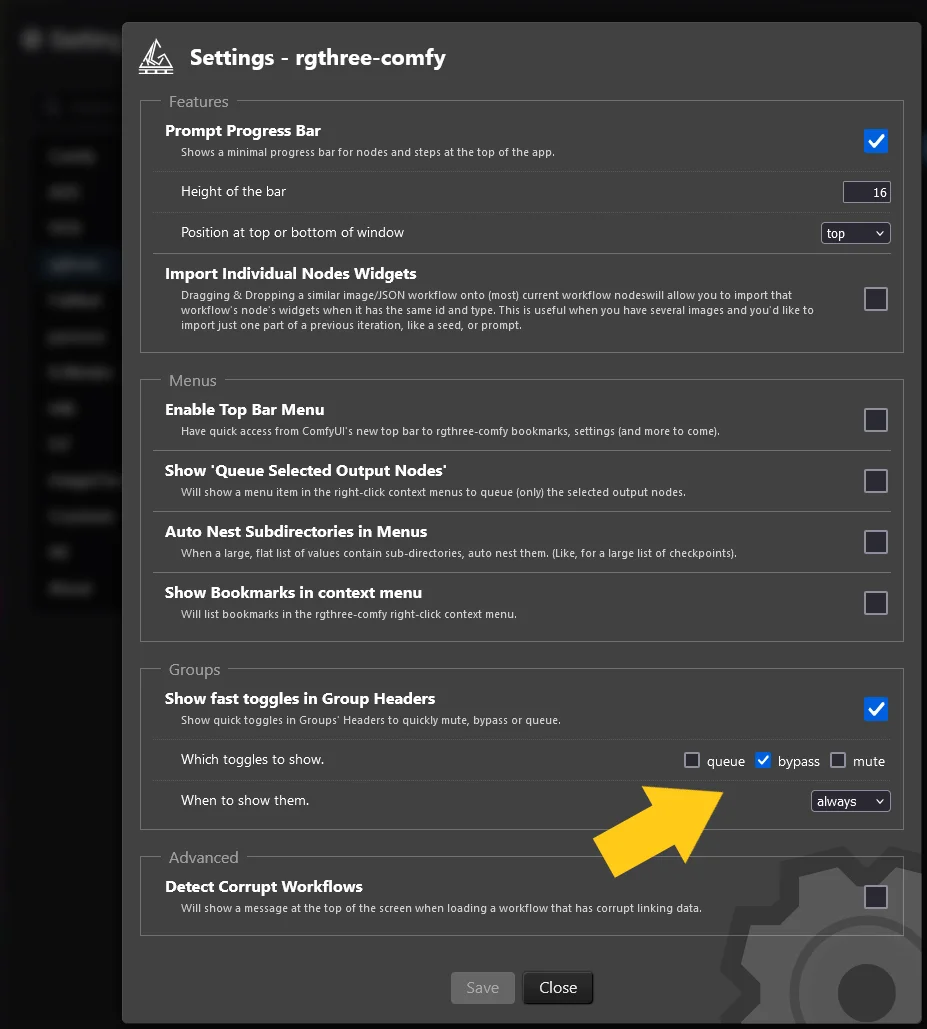Uncheck Show fast toggles in Group Headers
The image size is (927, 1029).
click(x=875, y=709)
